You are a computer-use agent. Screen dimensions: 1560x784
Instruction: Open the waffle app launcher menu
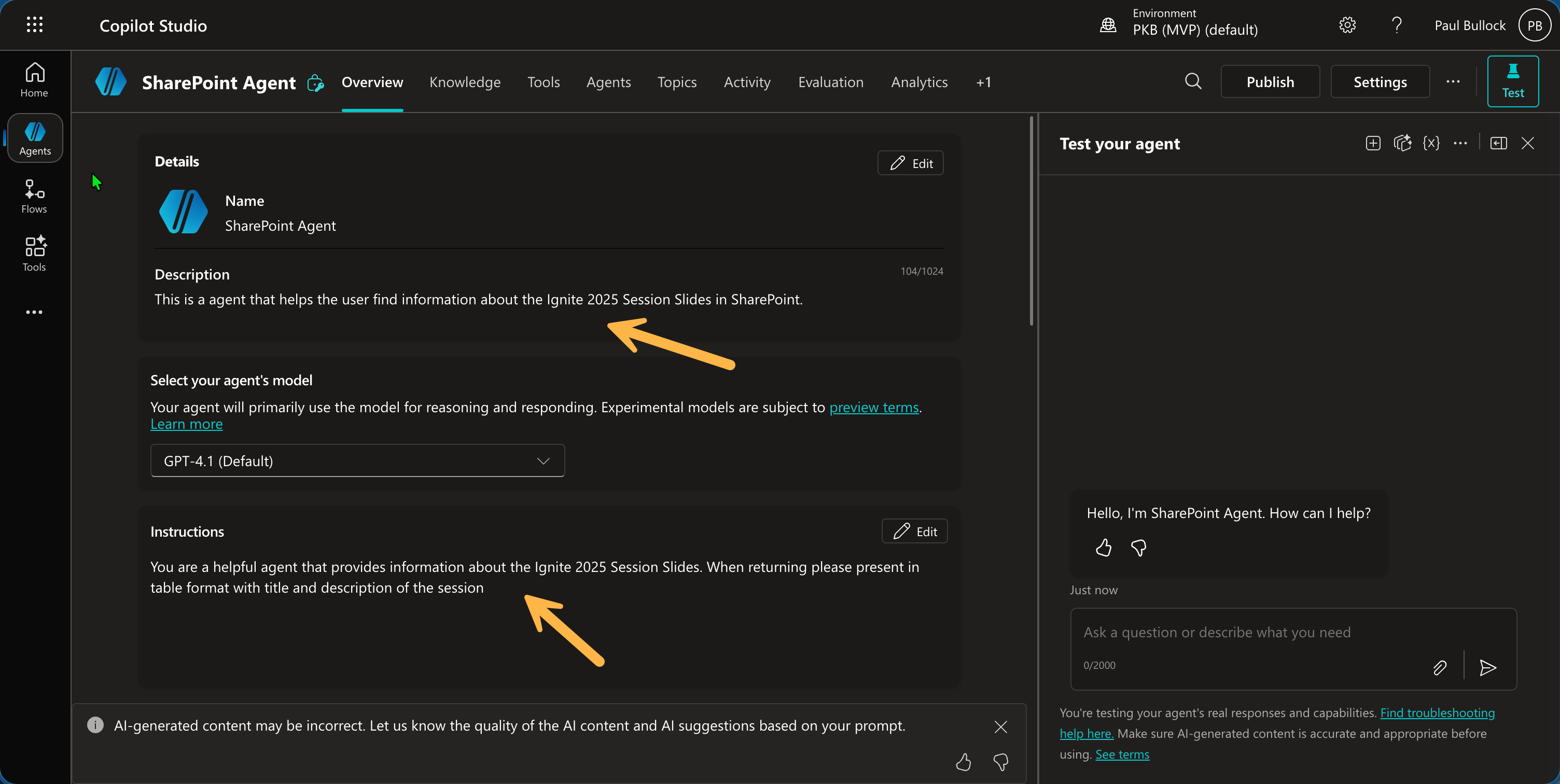35,24
